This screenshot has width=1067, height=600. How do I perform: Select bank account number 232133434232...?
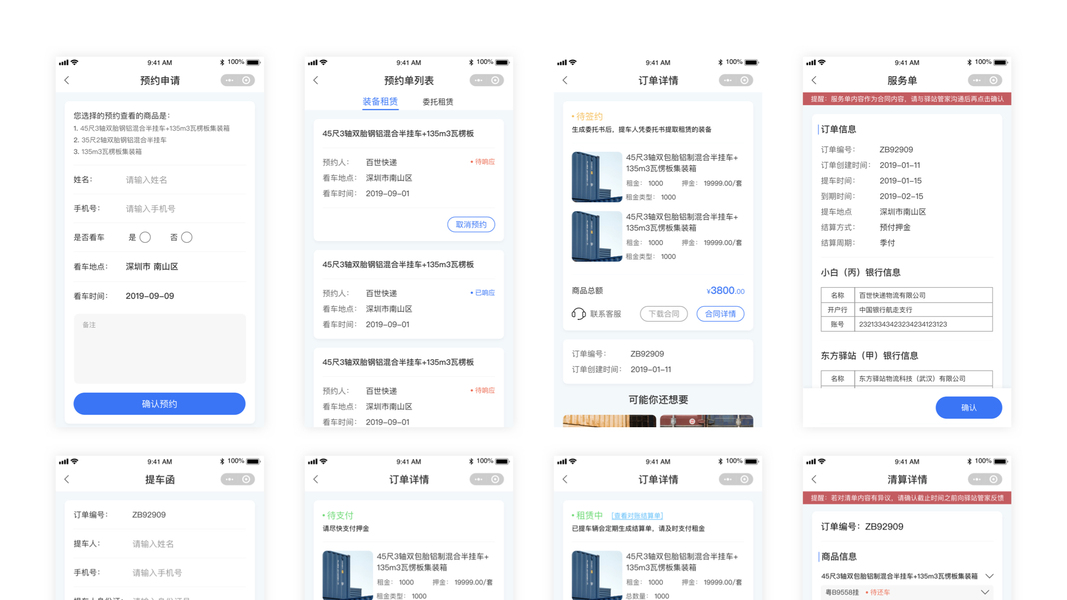pyautogui.click(x=902, y=324)
